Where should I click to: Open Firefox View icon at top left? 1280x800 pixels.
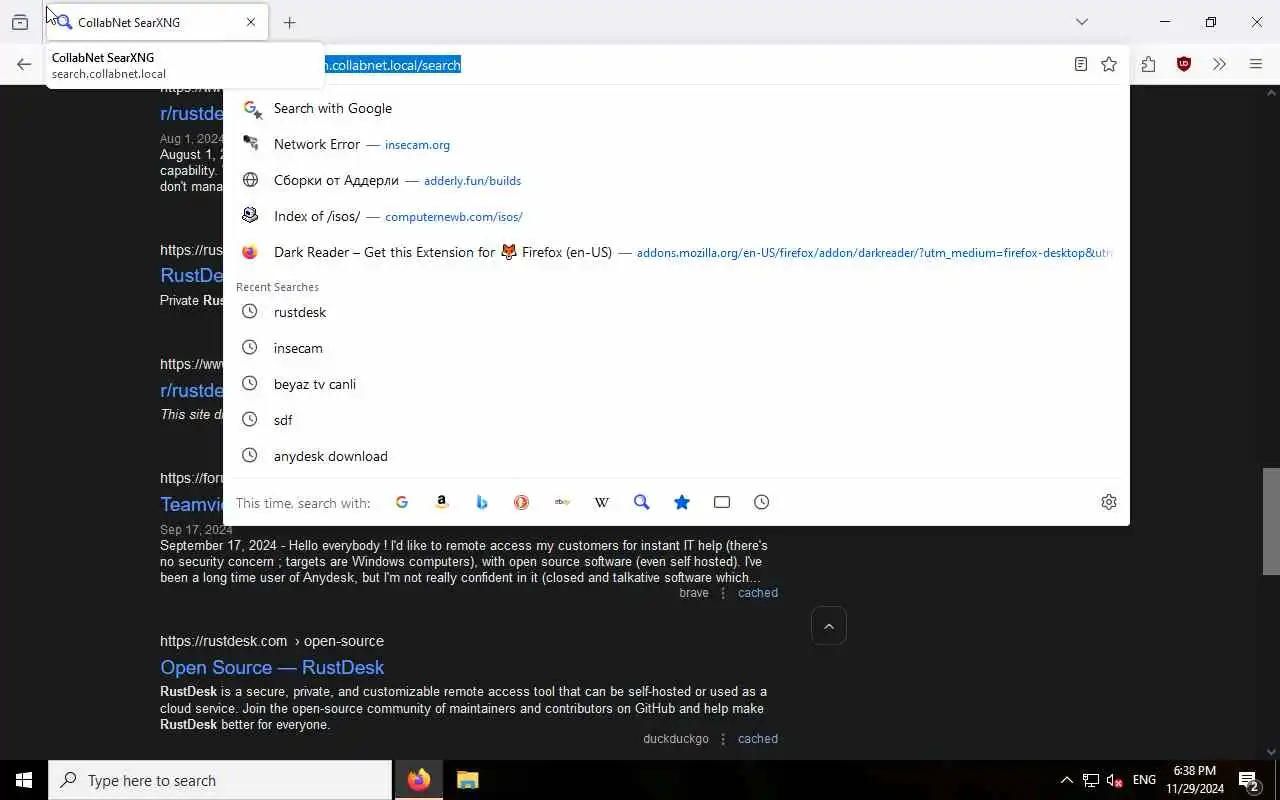[x=20, y=22]
